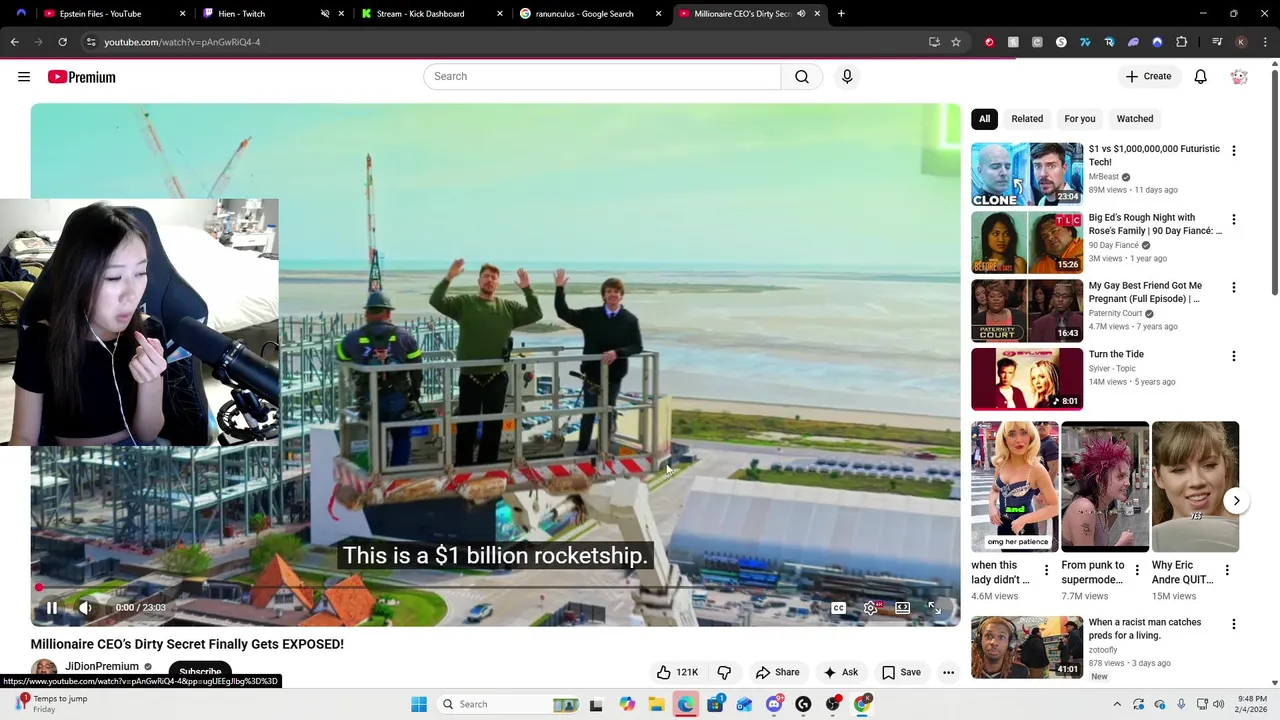Open the Paternity Court video thumbnail
Viewport: 1280px width, 720px height.
[1027, 311]
